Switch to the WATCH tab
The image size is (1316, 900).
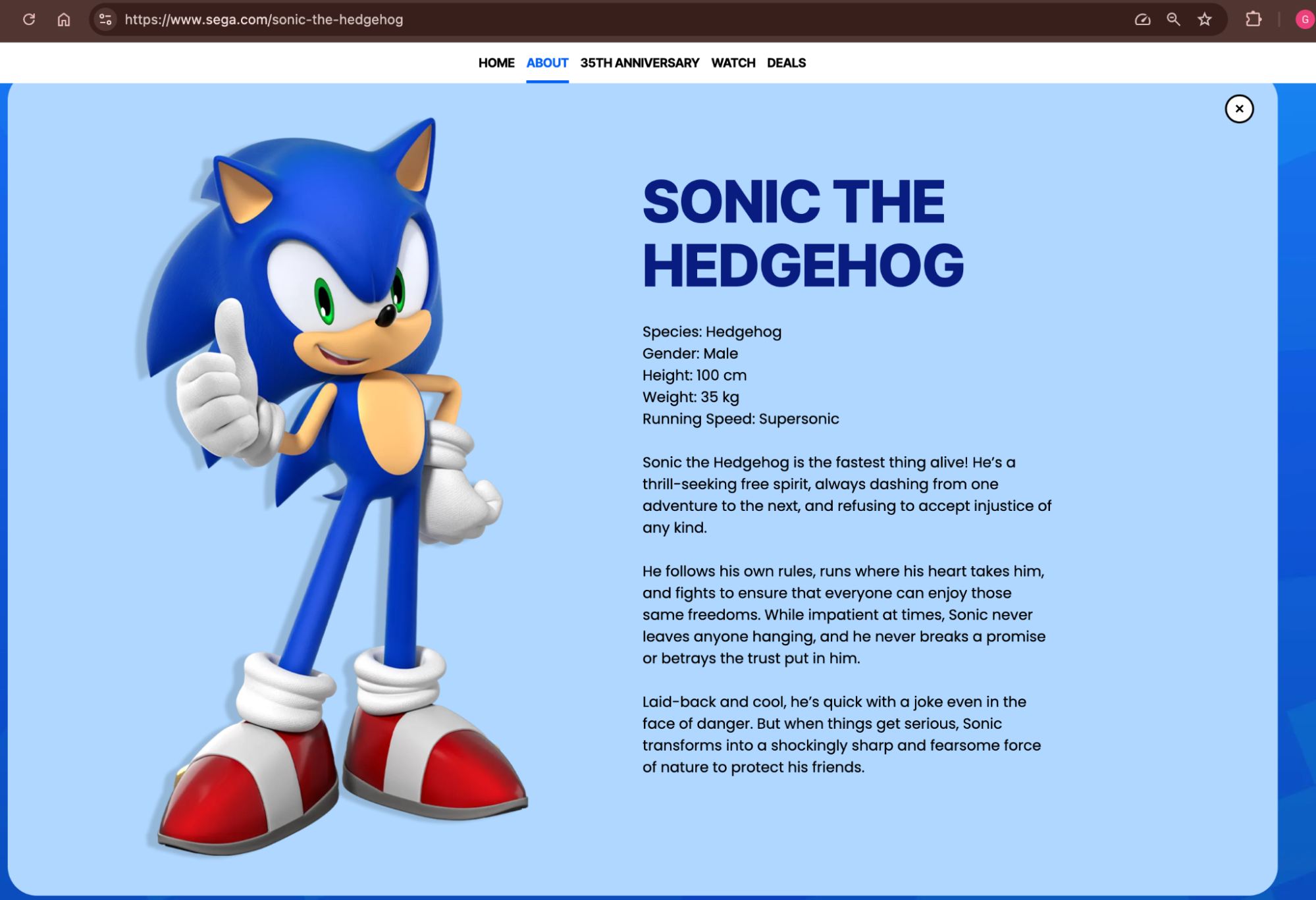tap(733, 63)
